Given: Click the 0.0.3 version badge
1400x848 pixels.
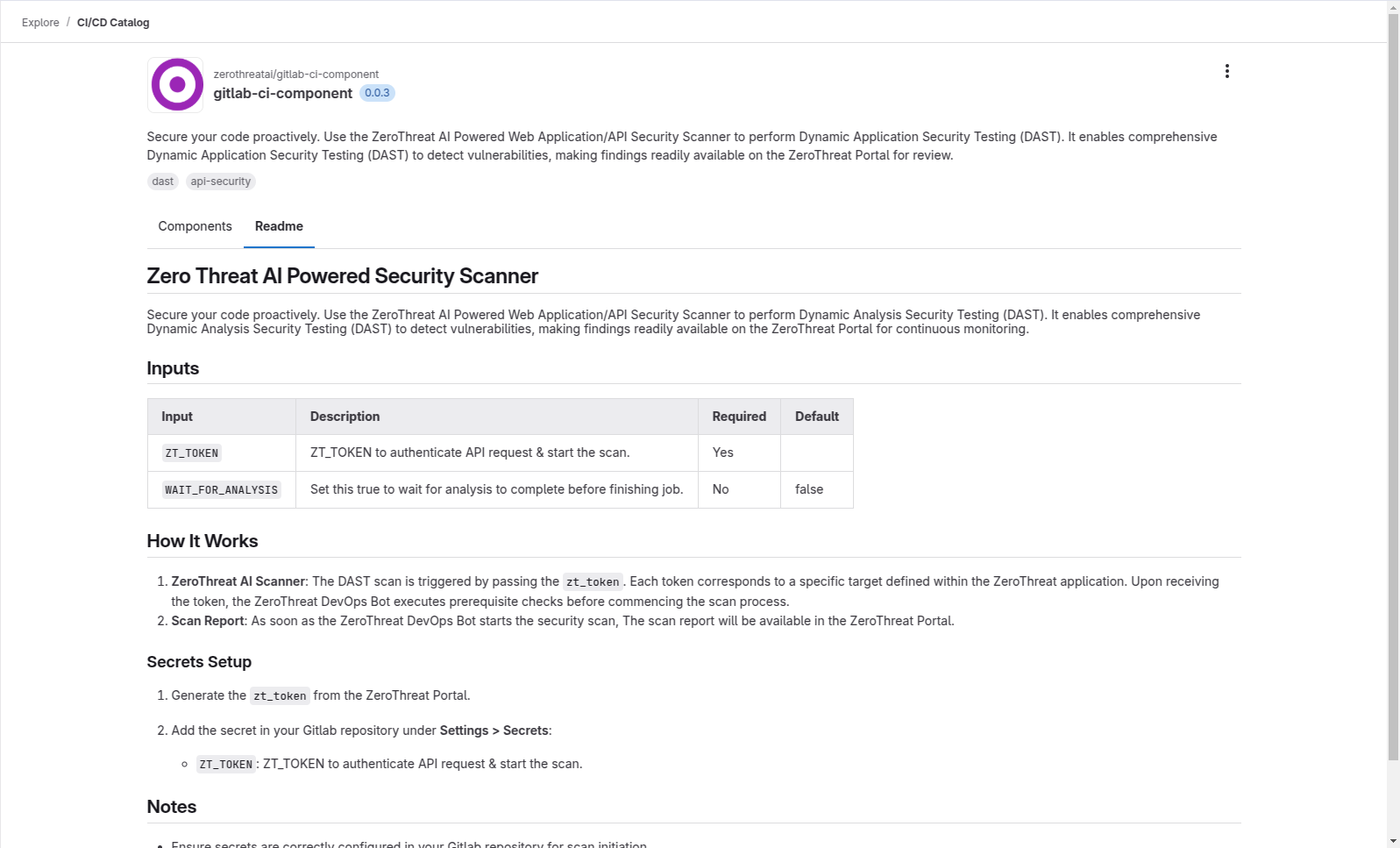Looking at the screenshot, I should tap(377, 93).
